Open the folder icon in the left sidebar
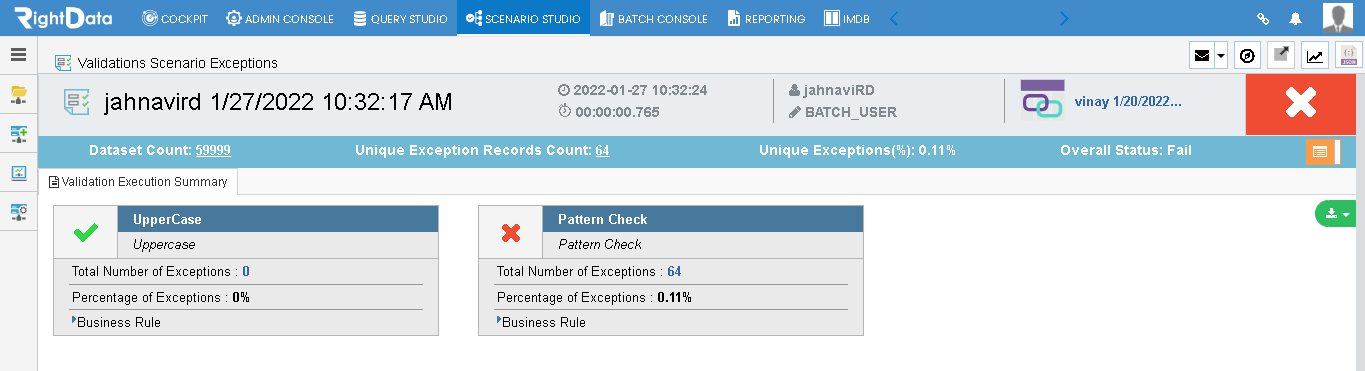Viewport: 1365px width, 371px height. tap(18, 94)
